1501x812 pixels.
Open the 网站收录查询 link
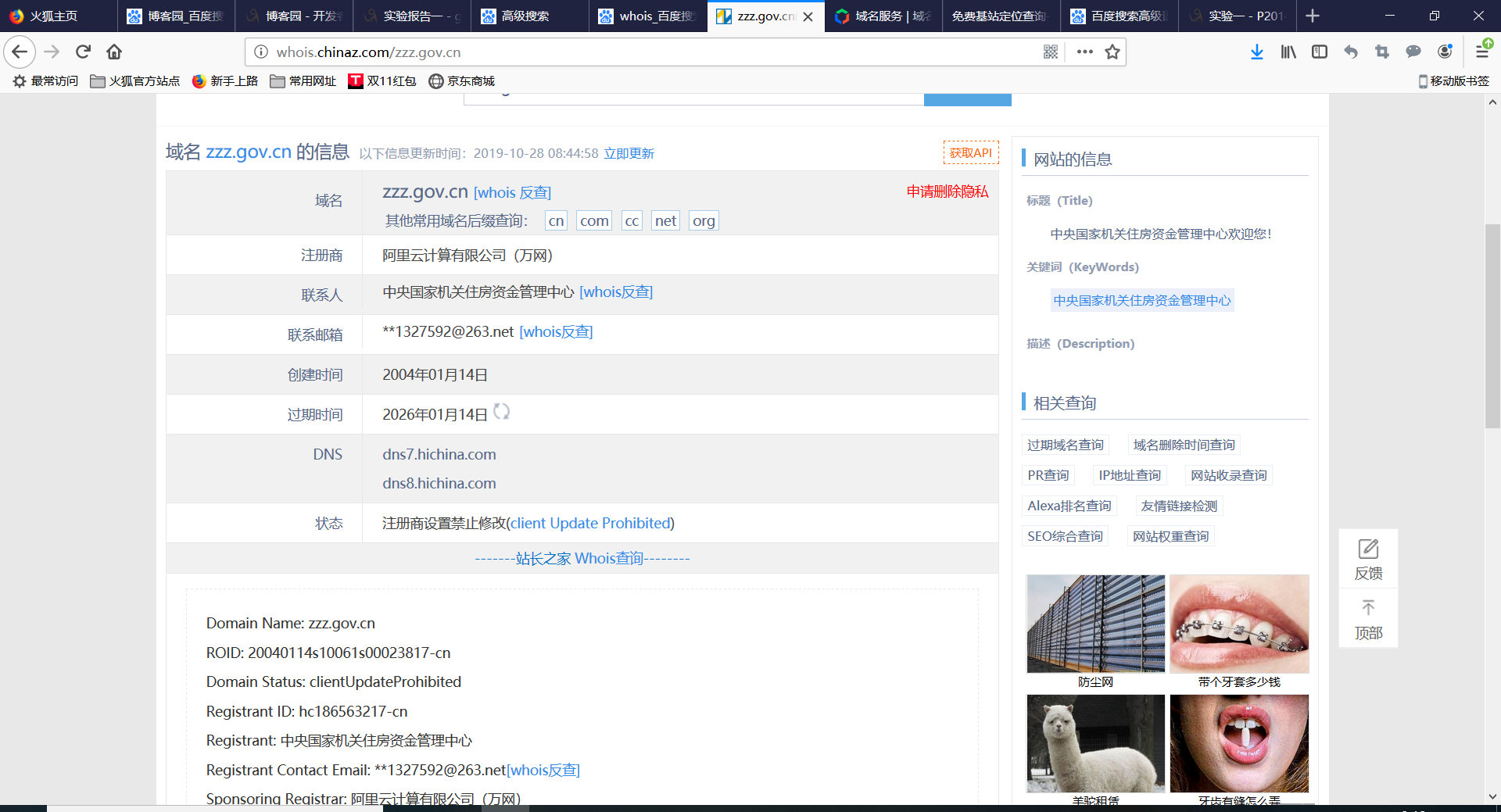pos(1229,475)
